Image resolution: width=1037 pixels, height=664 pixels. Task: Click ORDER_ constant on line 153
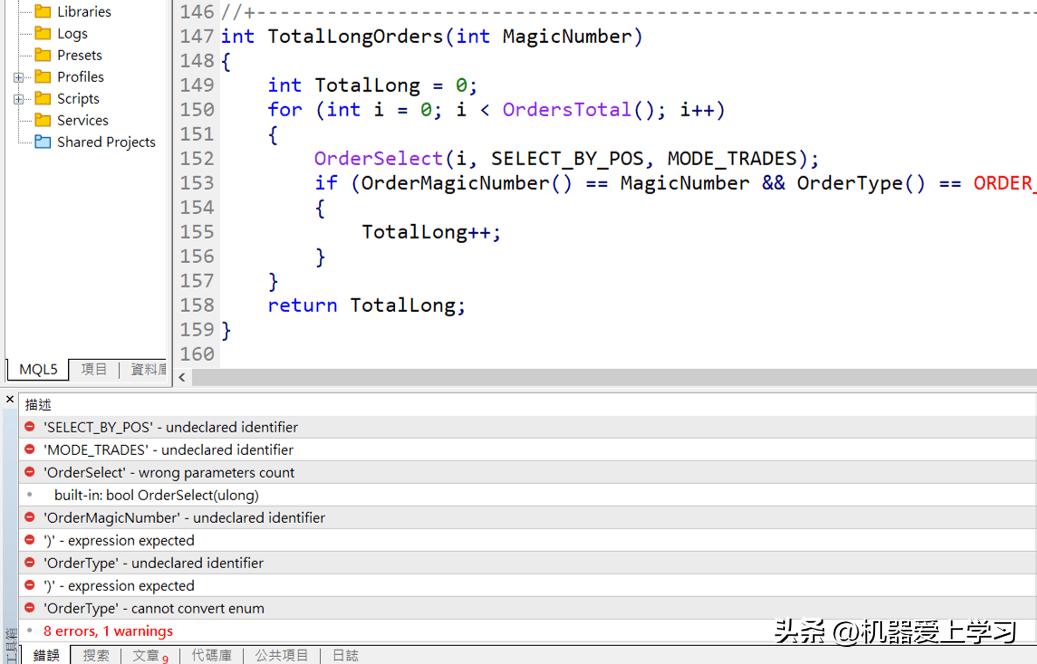(x=1005, y=183)
